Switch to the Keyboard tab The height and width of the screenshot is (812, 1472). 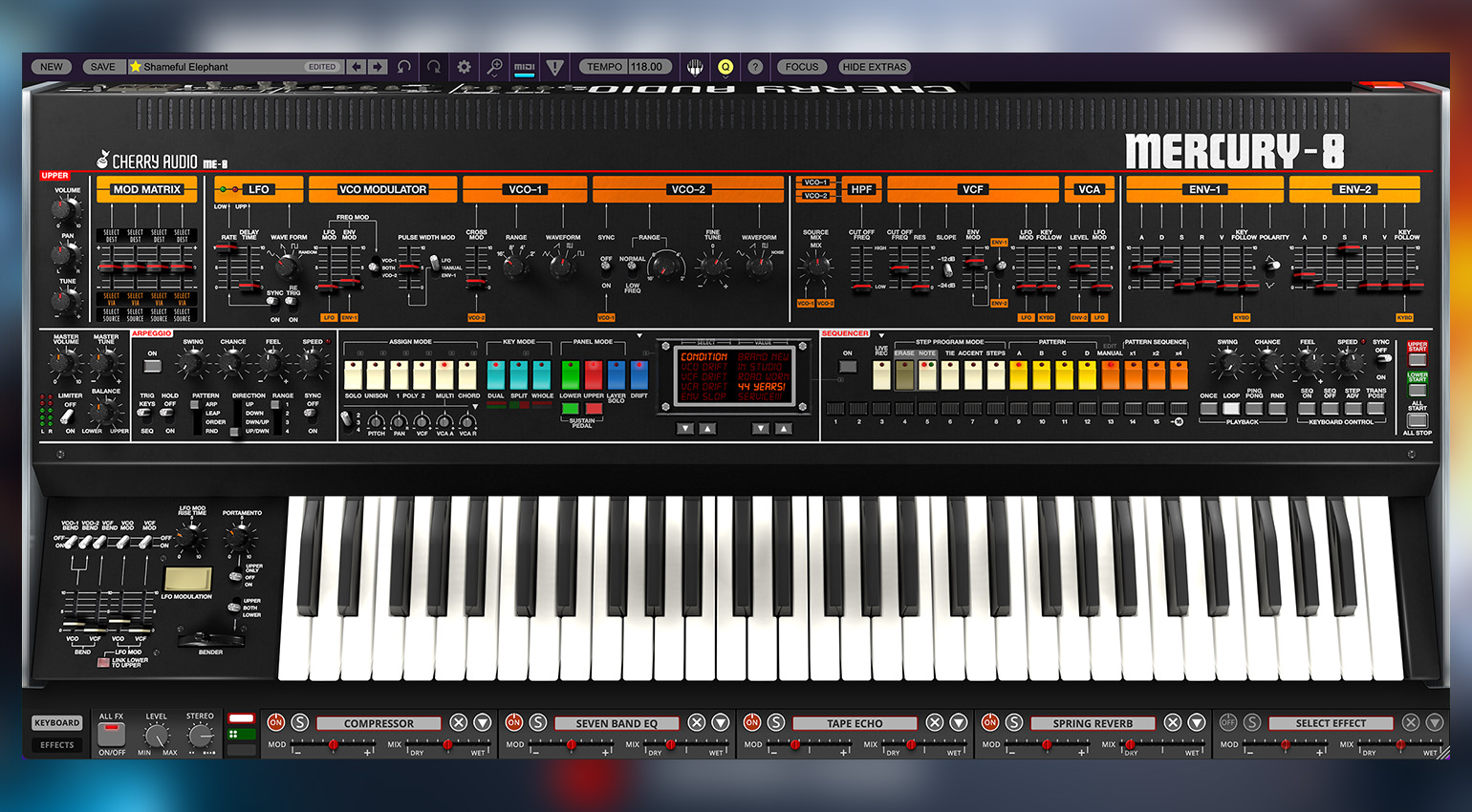pos(57,723)
